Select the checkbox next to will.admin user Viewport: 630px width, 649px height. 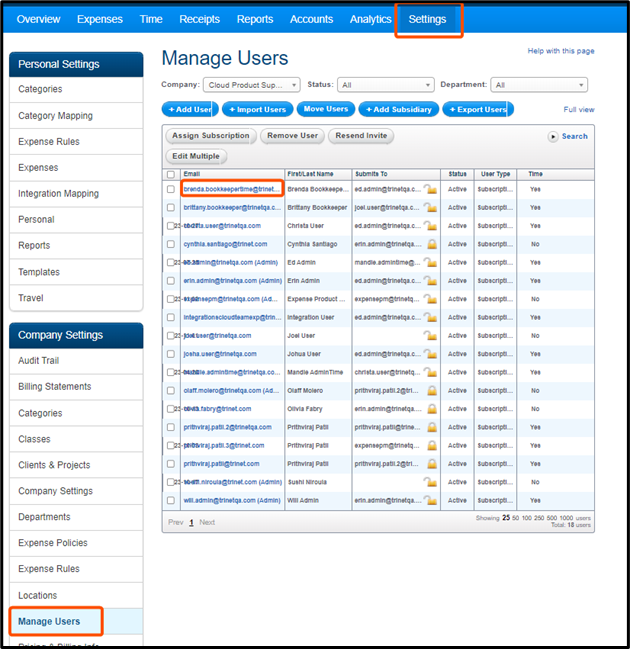(171, 500)
